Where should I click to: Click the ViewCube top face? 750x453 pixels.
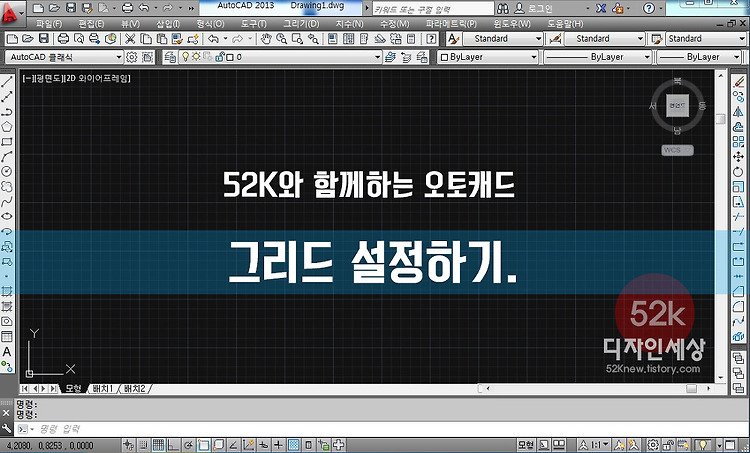[x=677, y=106]
